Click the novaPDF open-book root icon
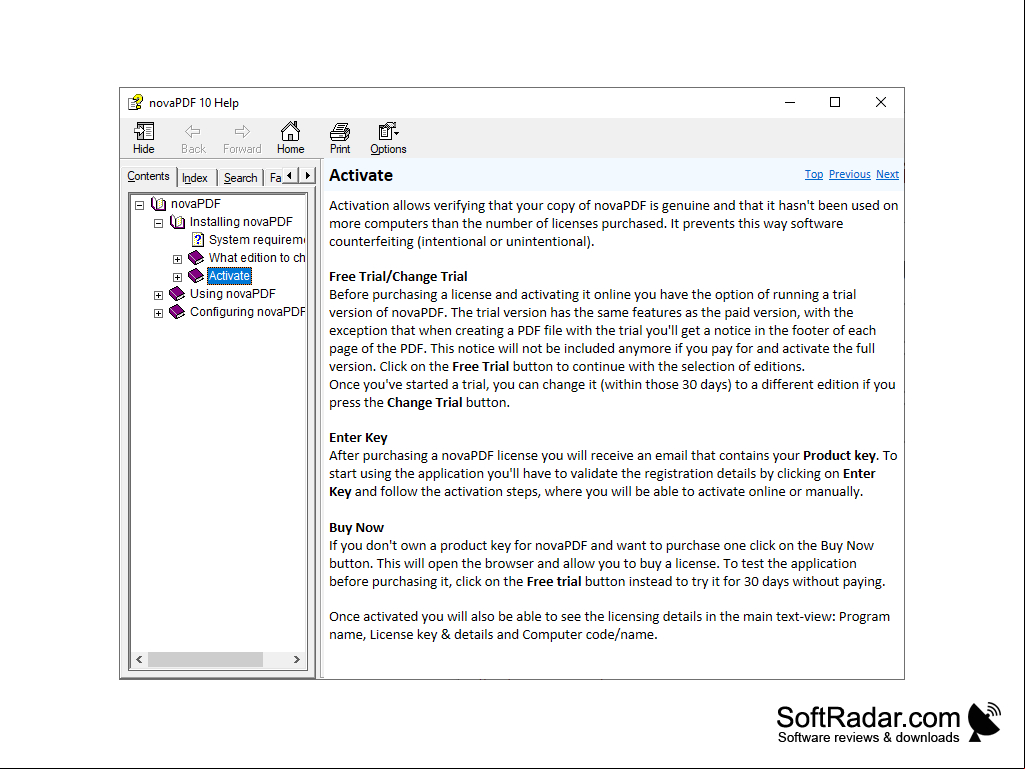This screenshot has width=1025, height=769. point(158,203)
